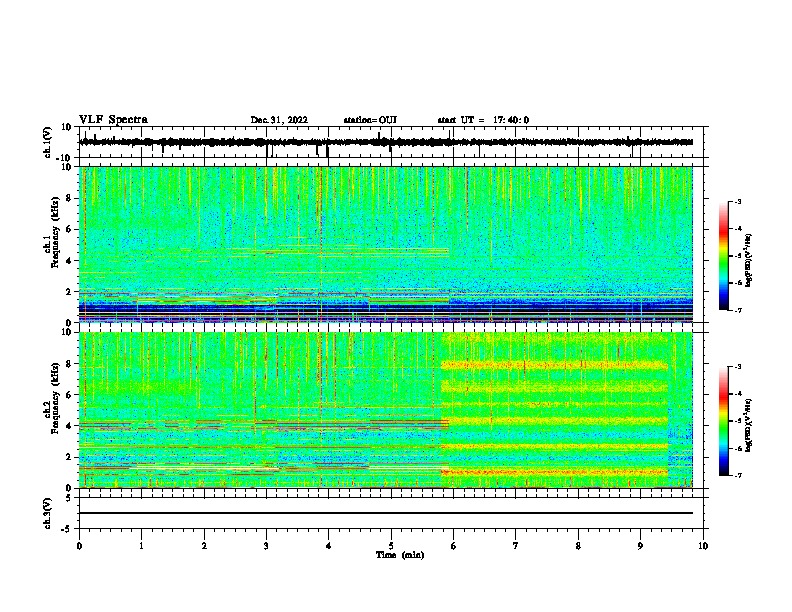
Task: Click the ch.1 colorbar "log(PSD)" unit label
Action: [x=748, y=260]
